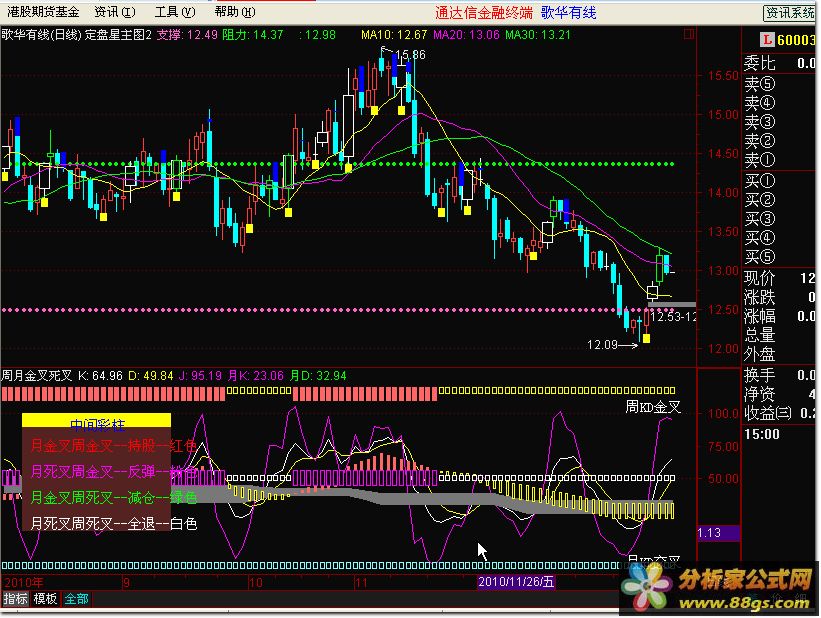Viewport: 821px width, 618px height.
Task: Click the J: 95.19 value
Action: click(x=200, y=376)
